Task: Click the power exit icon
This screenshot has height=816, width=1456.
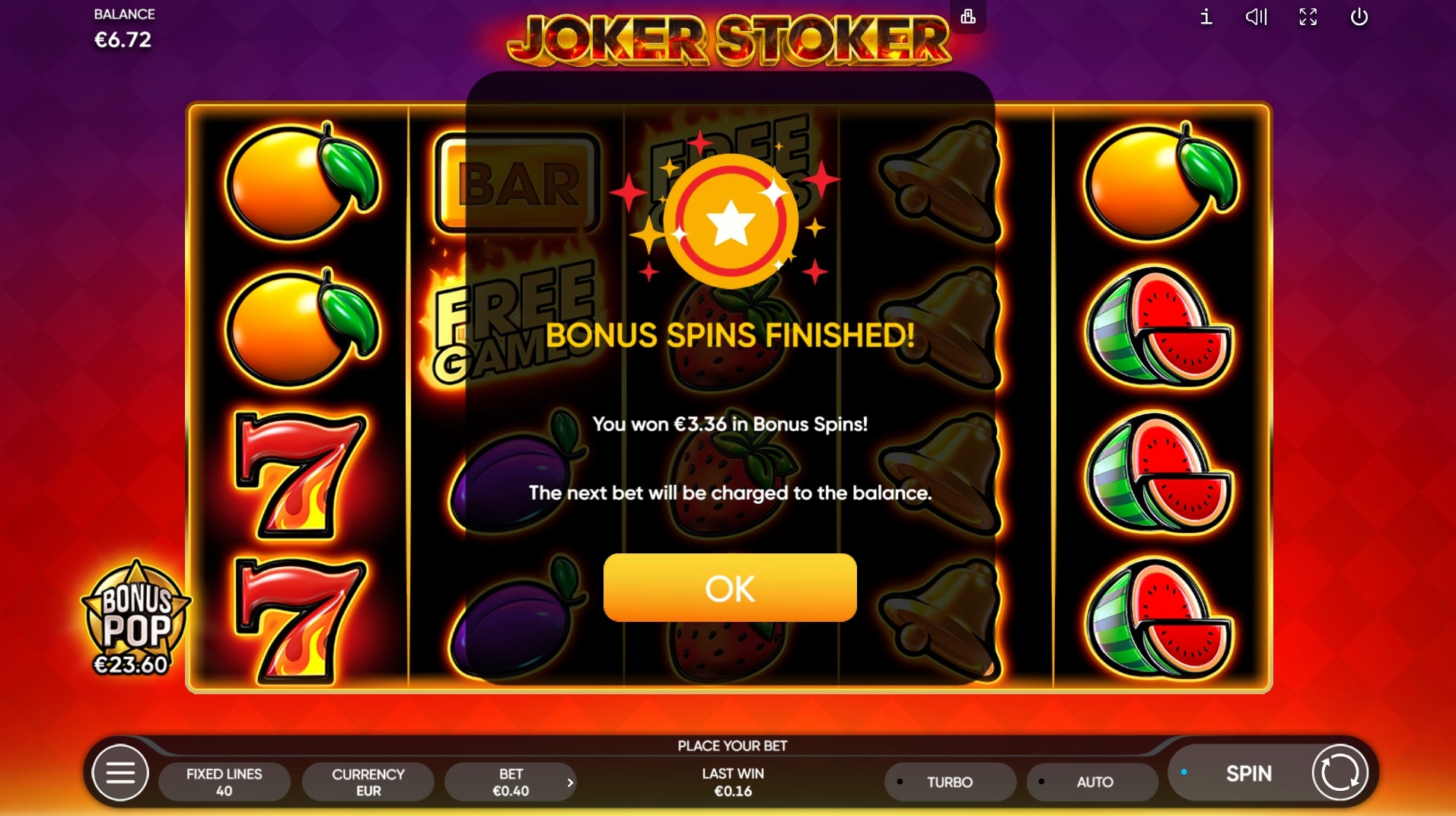Action: (1359, 17)
